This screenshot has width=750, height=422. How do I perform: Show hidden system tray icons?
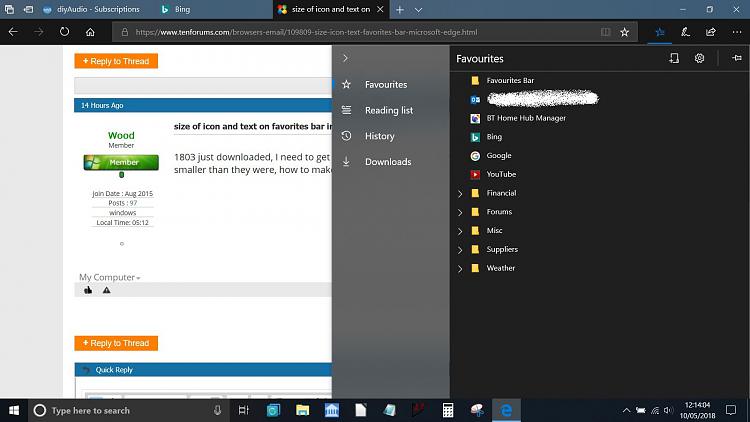[x=626, y=410]
